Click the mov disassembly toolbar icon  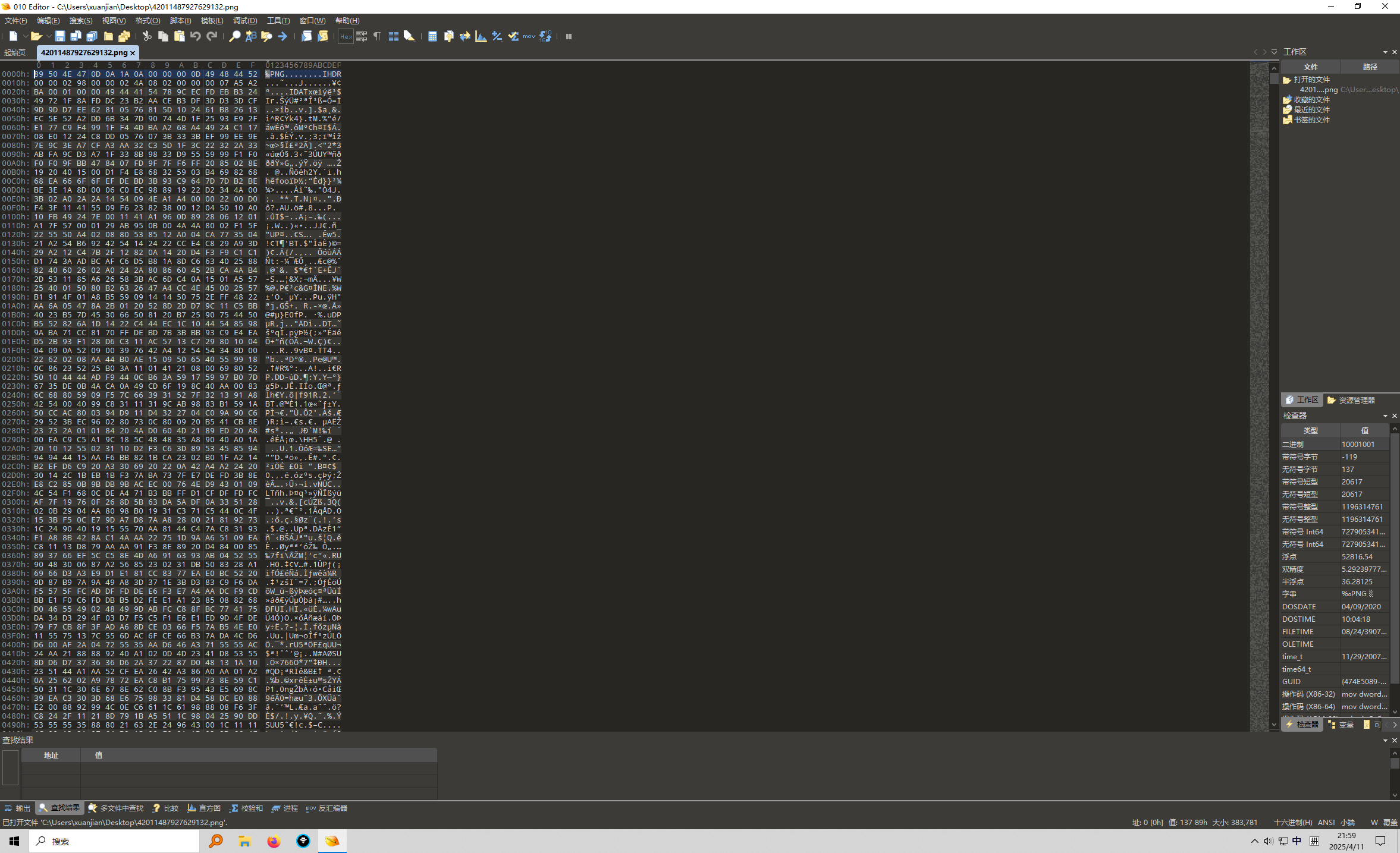tap(528, 37)
